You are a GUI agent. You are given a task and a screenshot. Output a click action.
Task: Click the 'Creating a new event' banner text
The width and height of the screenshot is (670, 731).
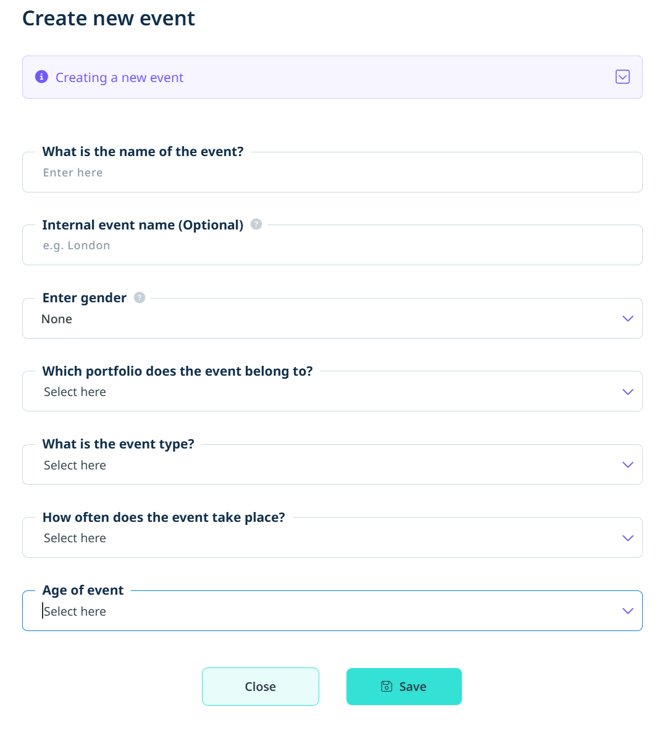click(x=119, y=77)
